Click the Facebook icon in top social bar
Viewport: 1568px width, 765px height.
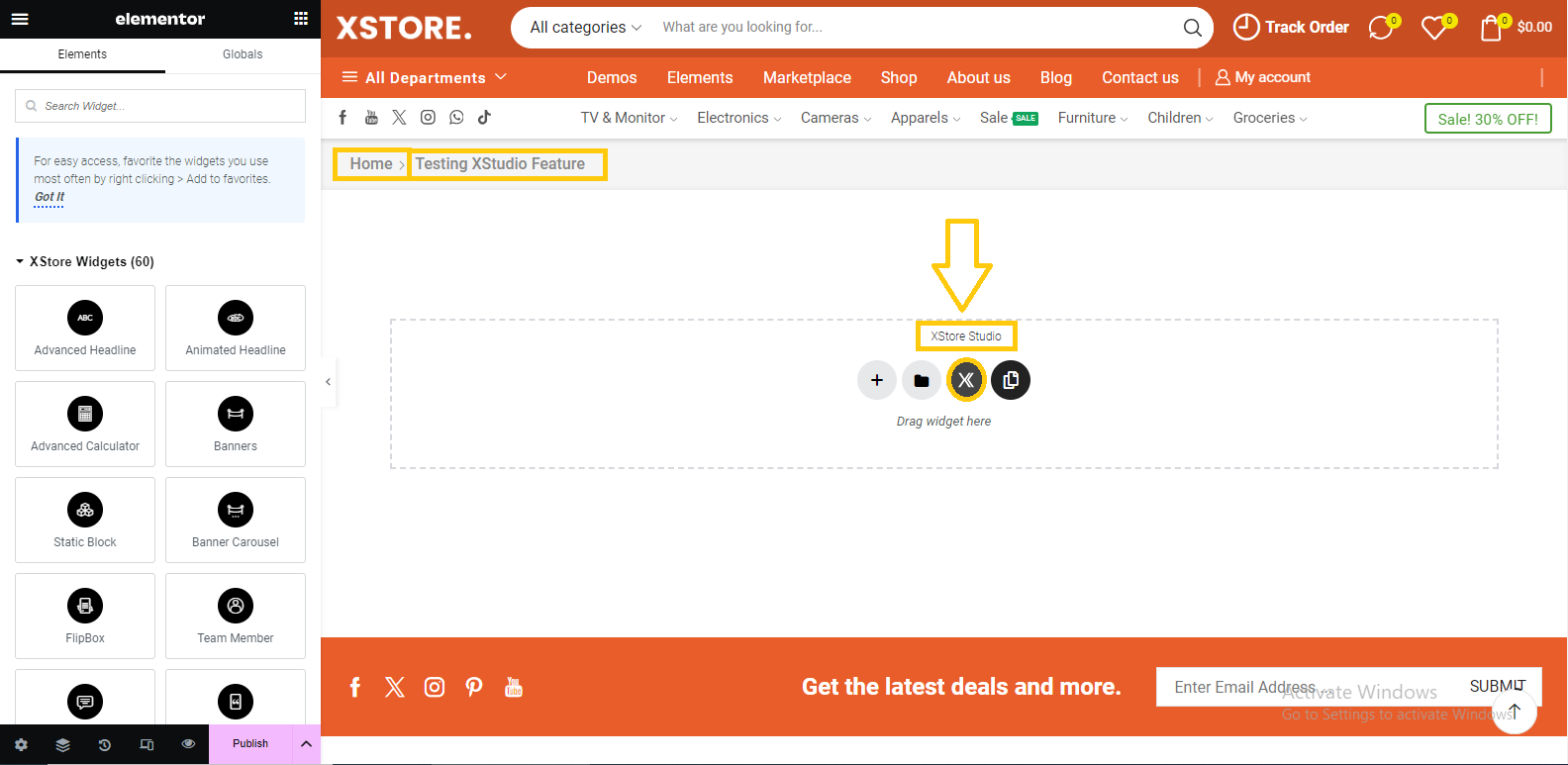(343, 117)
